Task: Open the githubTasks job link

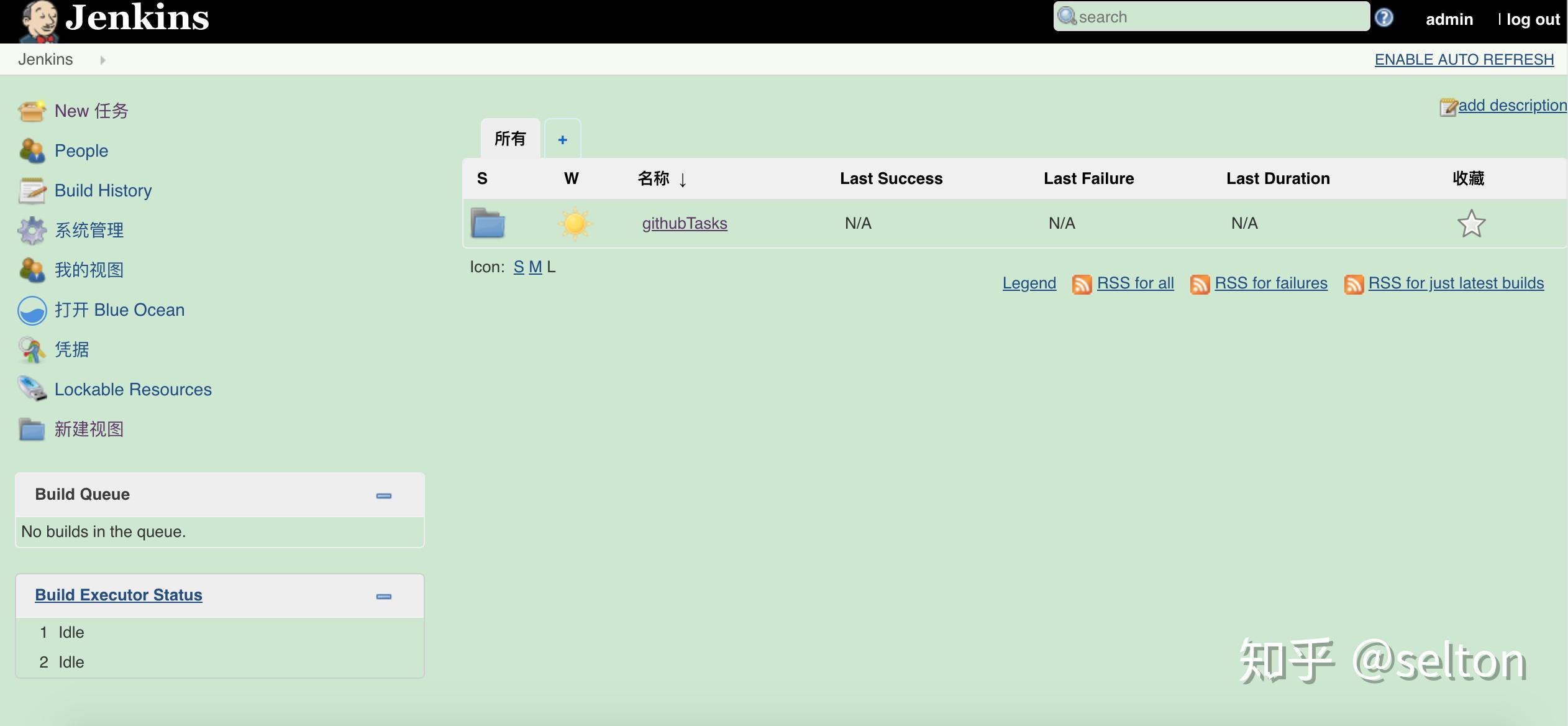Action: [683, 223]
